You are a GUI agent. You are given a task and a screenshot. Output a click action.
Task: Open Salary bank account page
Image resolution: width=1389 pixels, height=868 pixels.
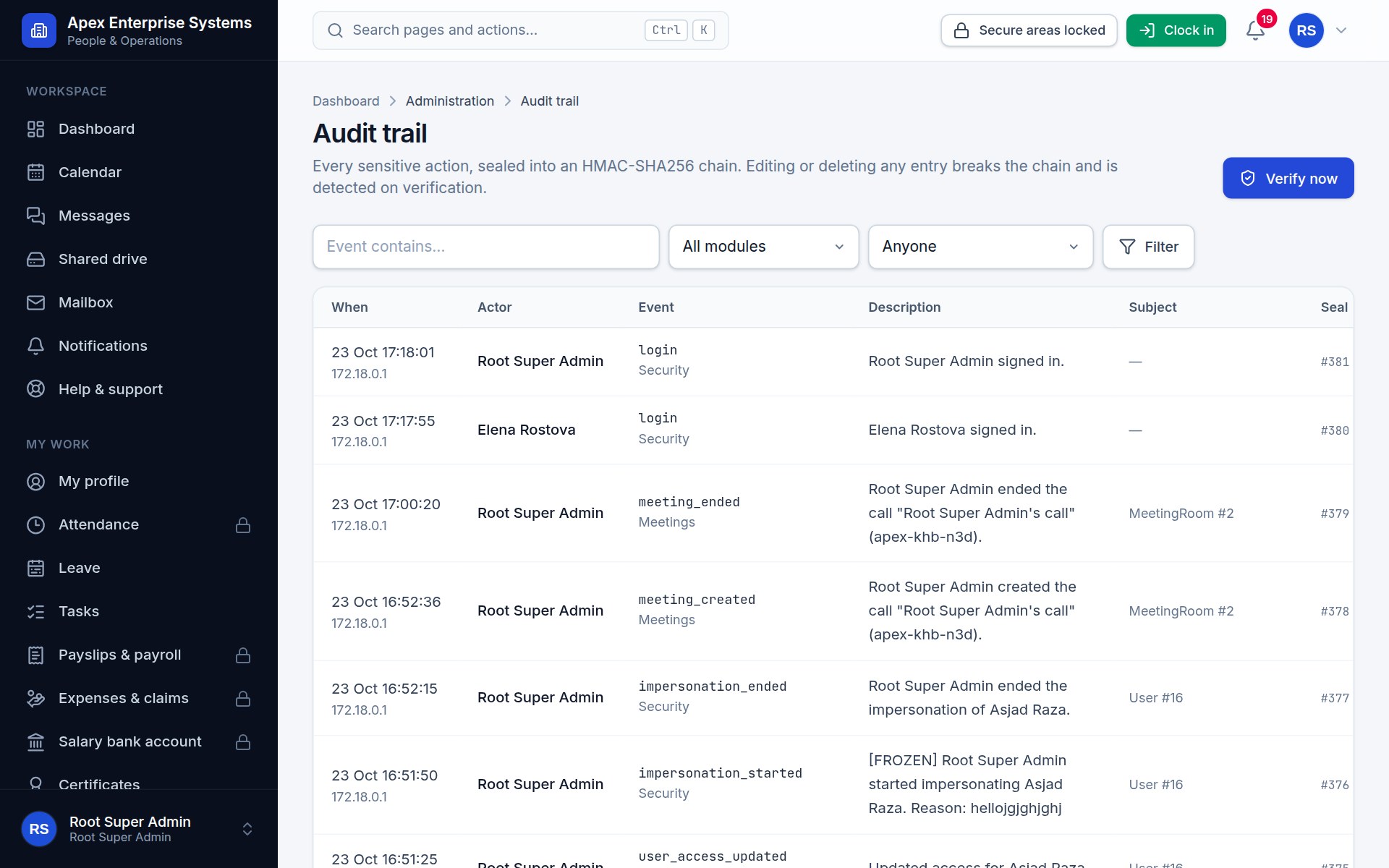(x=139, y=741)
